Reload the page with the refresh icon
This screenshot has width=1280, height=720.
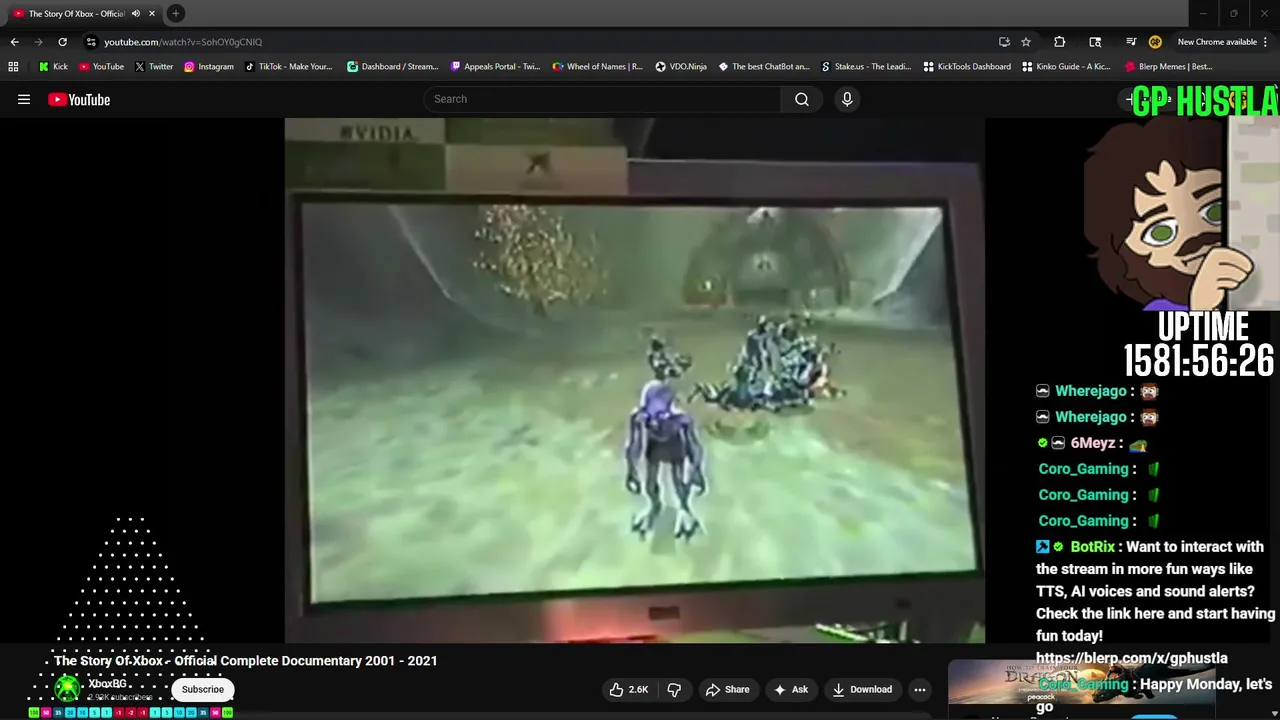62,42
